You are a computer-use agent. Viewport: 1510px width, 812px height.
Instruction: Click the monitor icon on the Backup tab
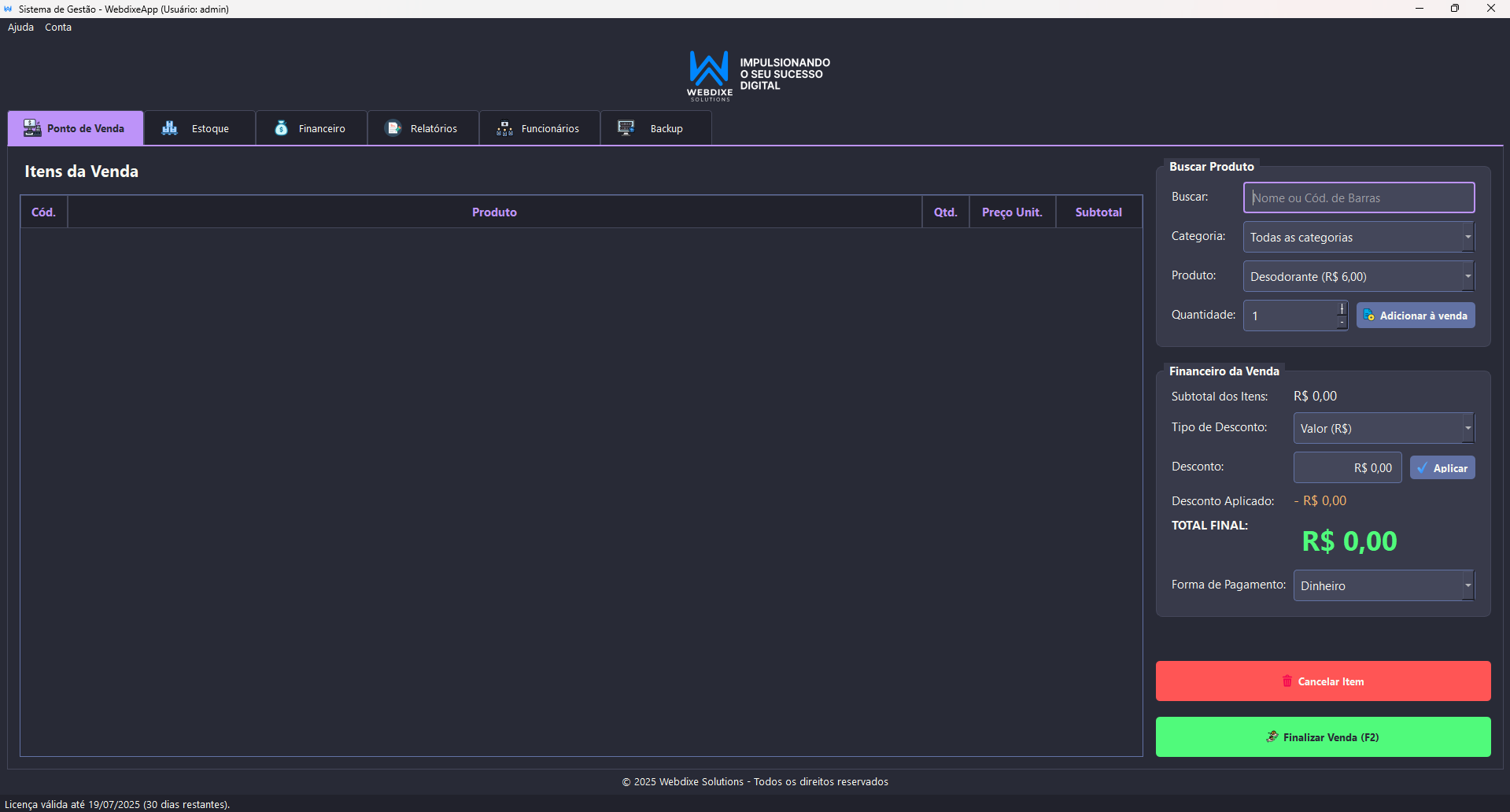click(625, 127)
